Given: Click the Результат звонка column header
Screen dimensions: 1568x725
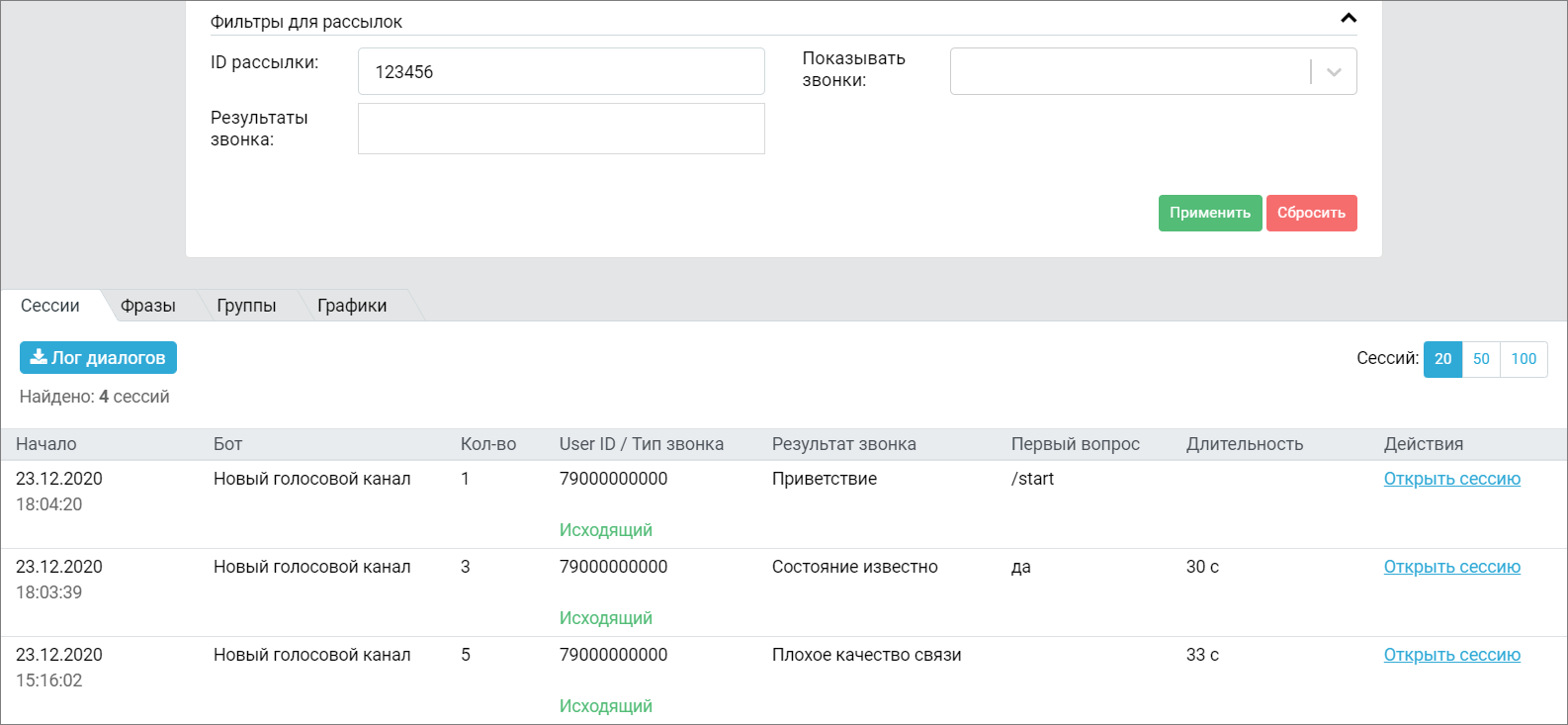Looking at the screenshot, I should [843, 444].
